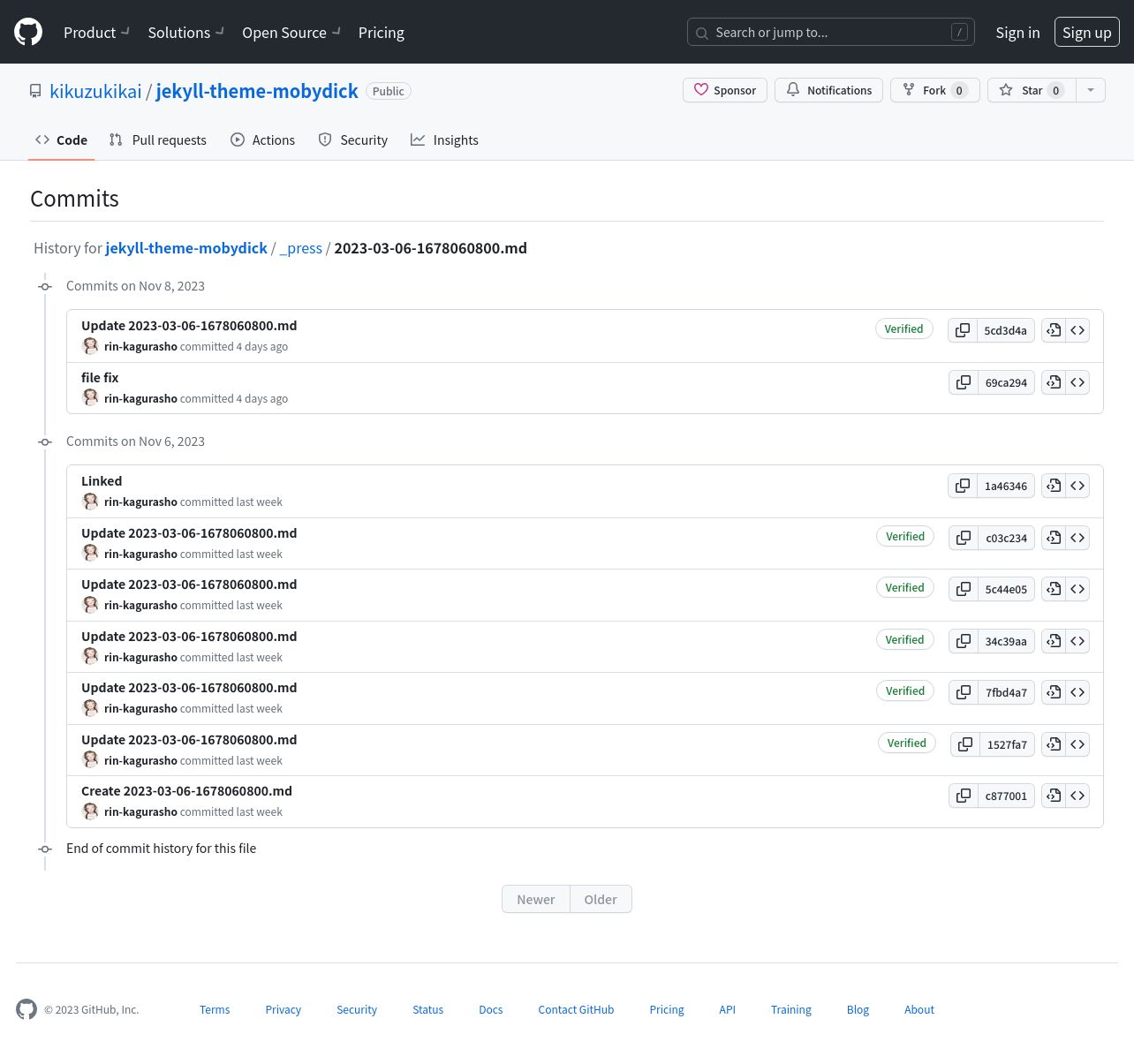Click the Newer pagination button

(536, 899)
